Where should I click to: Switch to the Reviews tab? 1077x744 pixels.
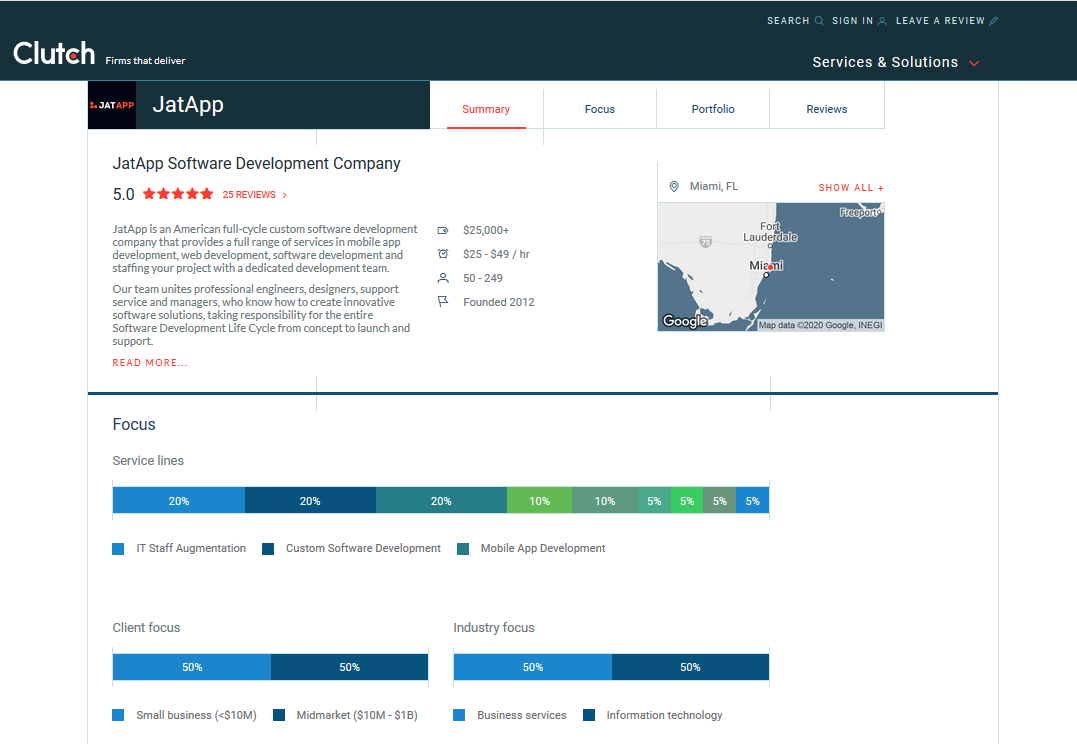coord(826,109)
